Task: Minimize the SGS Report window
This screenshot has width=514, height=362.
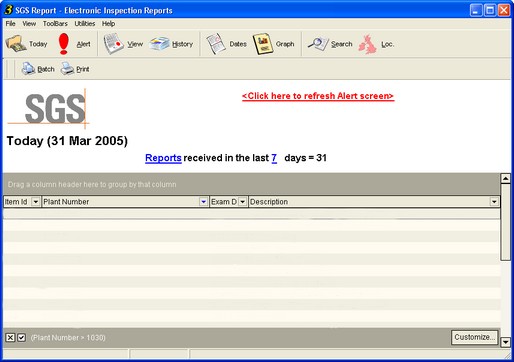Action: click(x=476, y=10)
